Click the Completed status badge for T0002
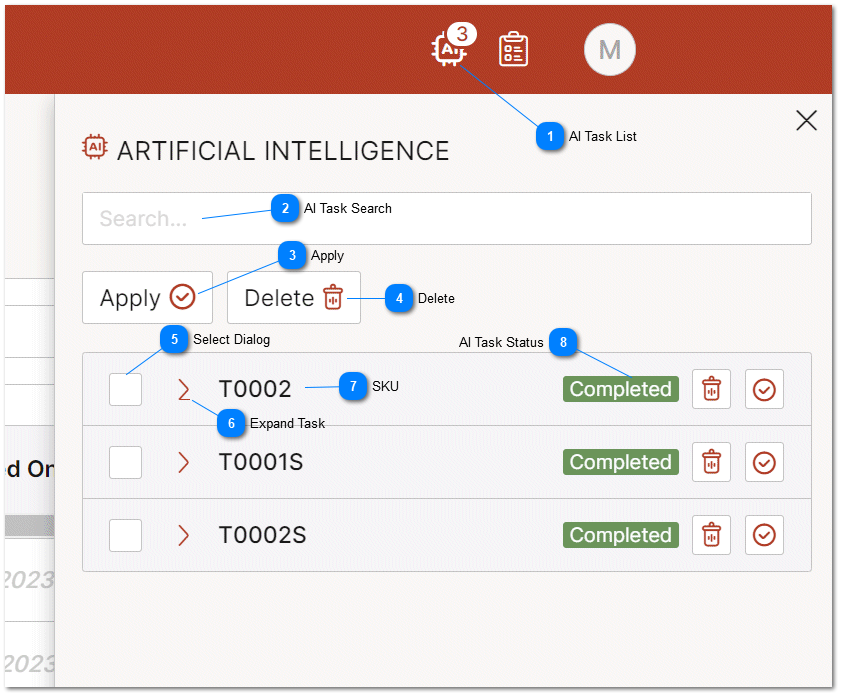The height and width of the screenshot is (696, 841). click(x=620, y=389)
